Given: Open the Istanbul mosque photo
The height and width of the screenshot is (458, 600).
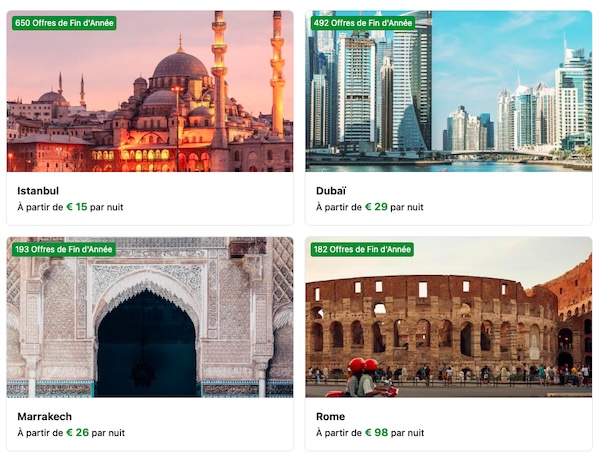Looking at the screenshot, I should [150, 91].
